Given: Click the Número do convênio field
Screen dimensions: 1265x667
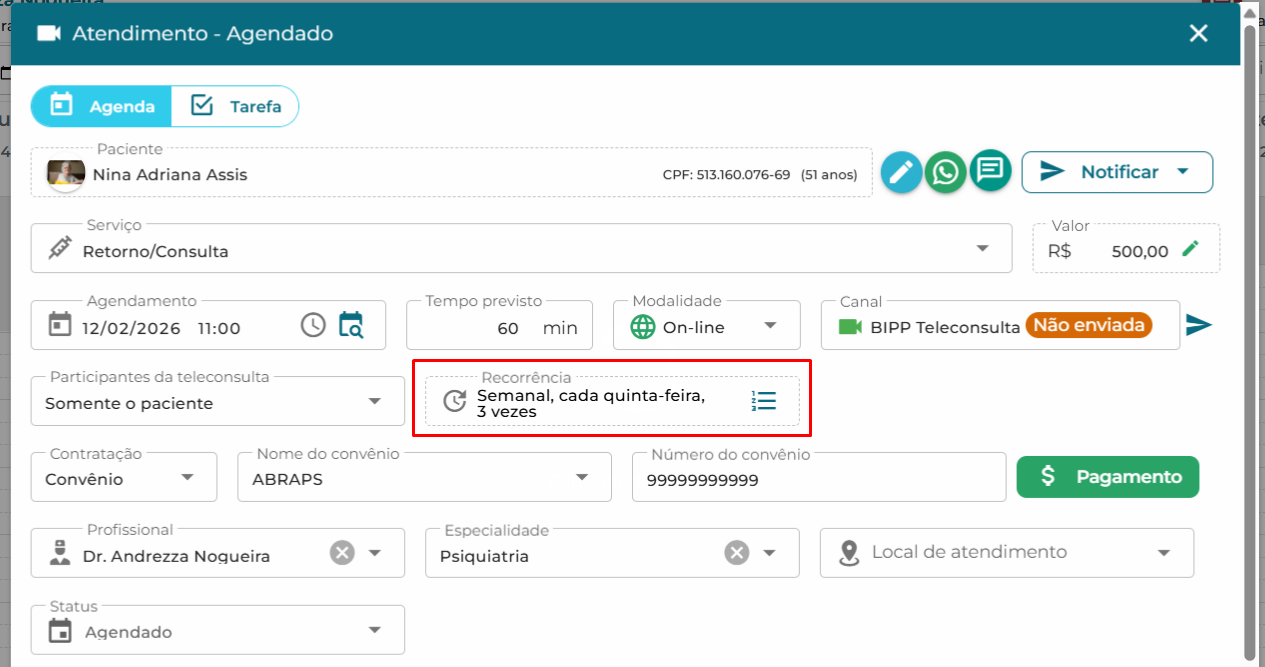Looking at the screenshot, I should [x=819, y=477].
